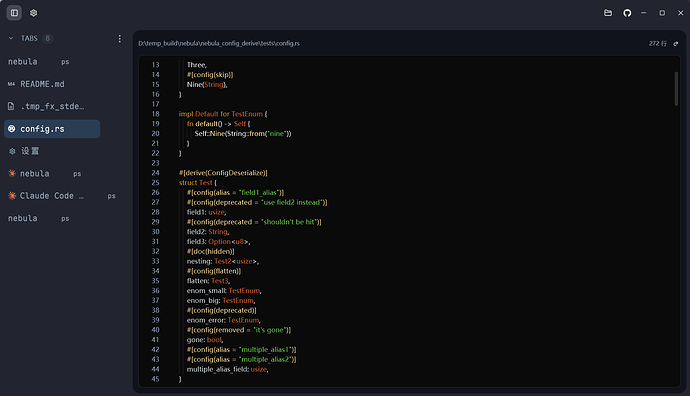Click the gear icon beside 设置
Screen dimensions: 690x396
pyautogui.click(x=12, y=151)
